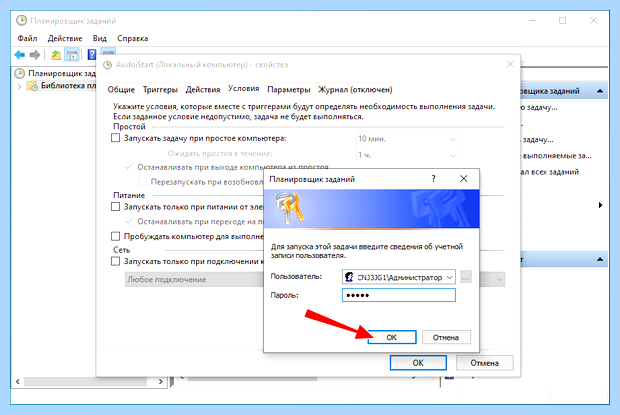Expand the actions pane submenu arrow
Screen dimensions: 620x415
[600, 205]
